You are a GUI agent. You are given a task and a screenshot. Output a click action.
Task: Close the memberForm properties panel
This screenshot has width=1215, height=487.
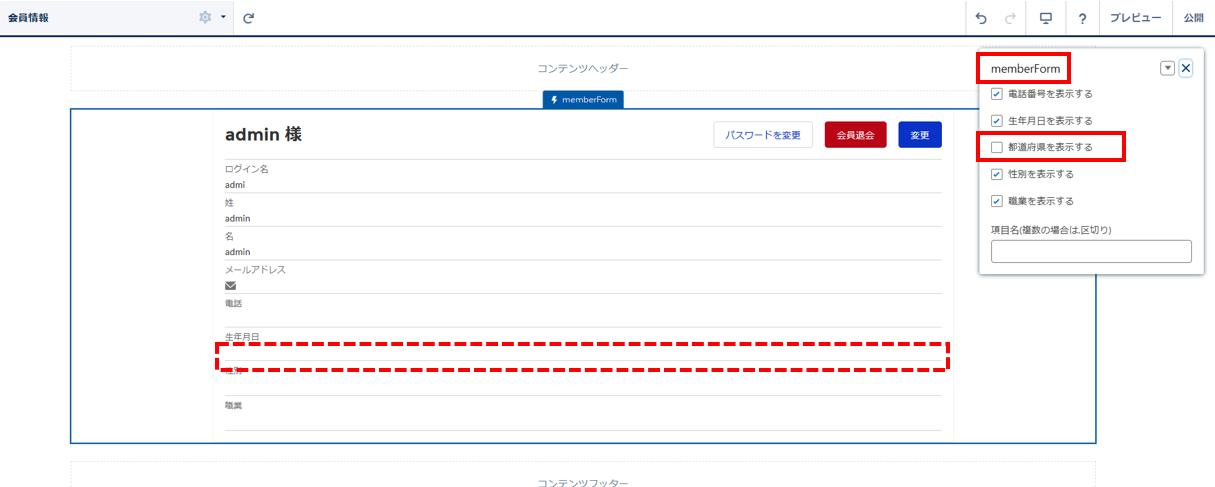point(1185,68)
